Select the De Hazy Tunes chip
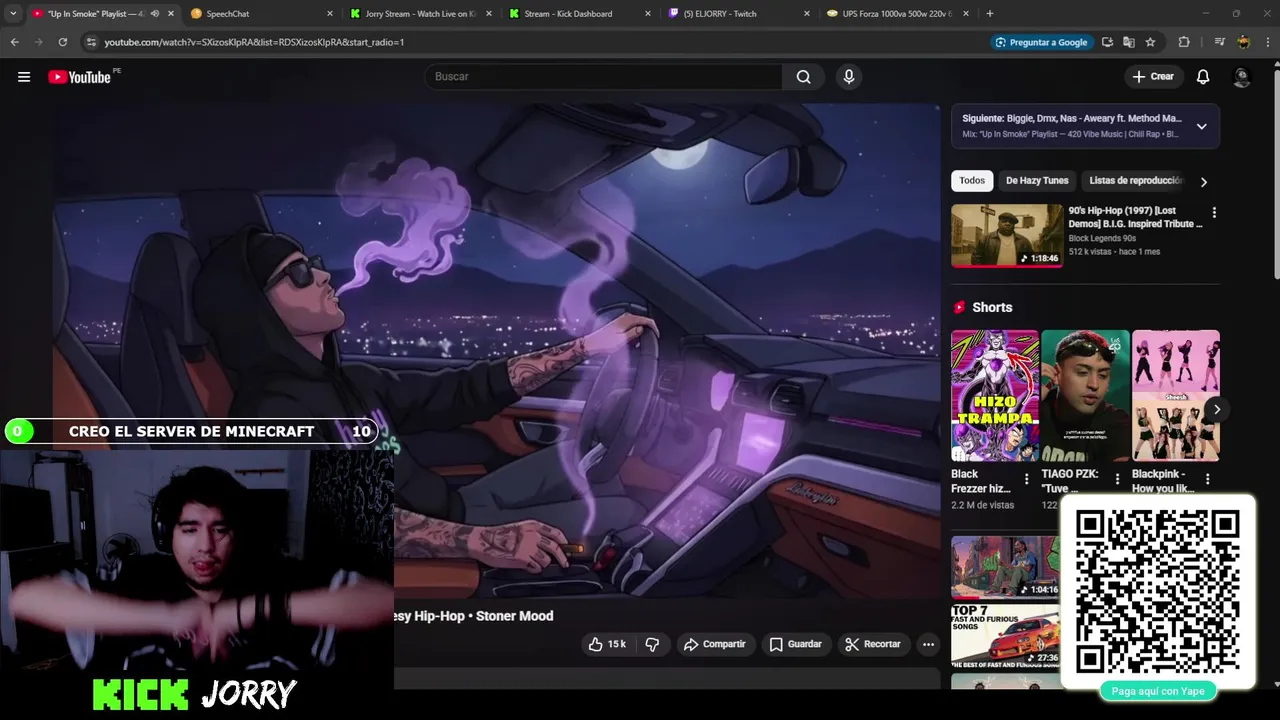Screen dimensions: 1280x720 tap(1037, 181)
